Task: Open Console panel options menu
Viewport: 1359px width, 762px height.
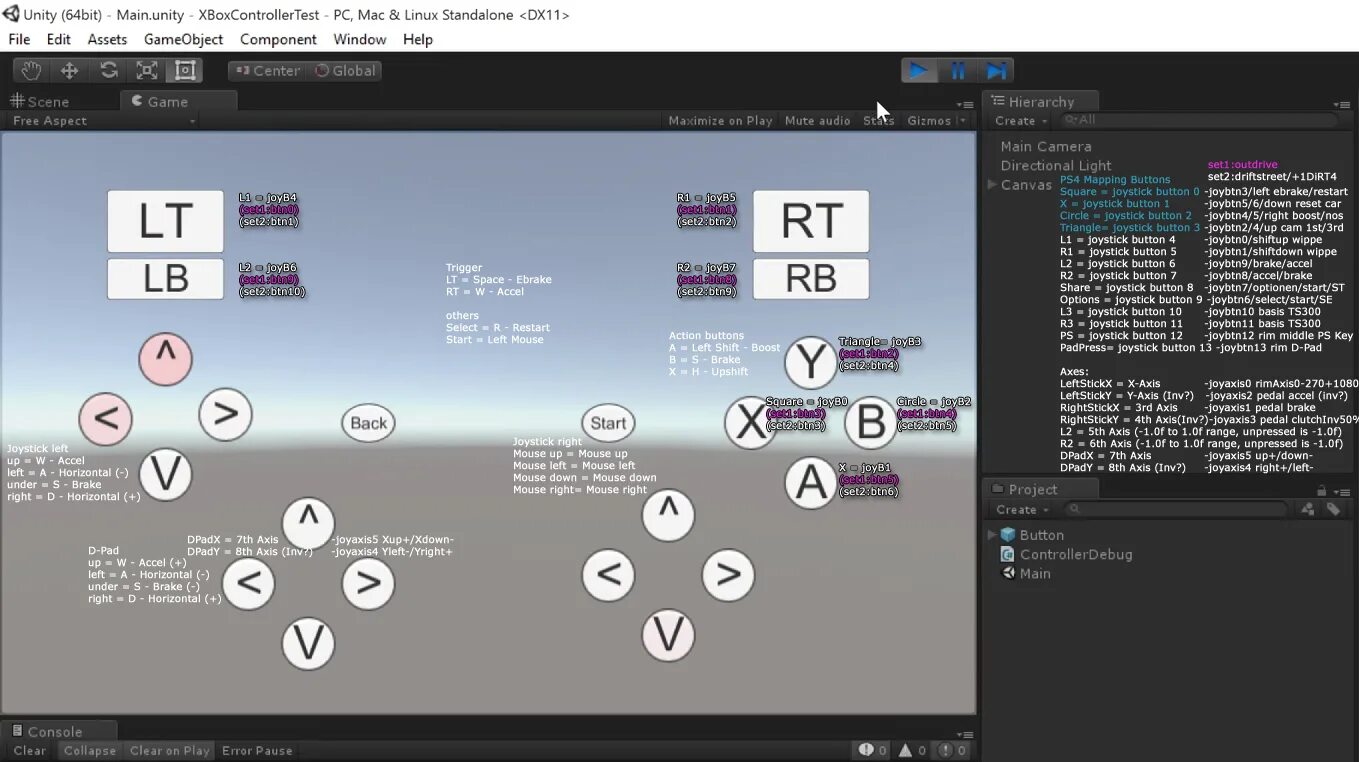Action: (x=965, y=734)
